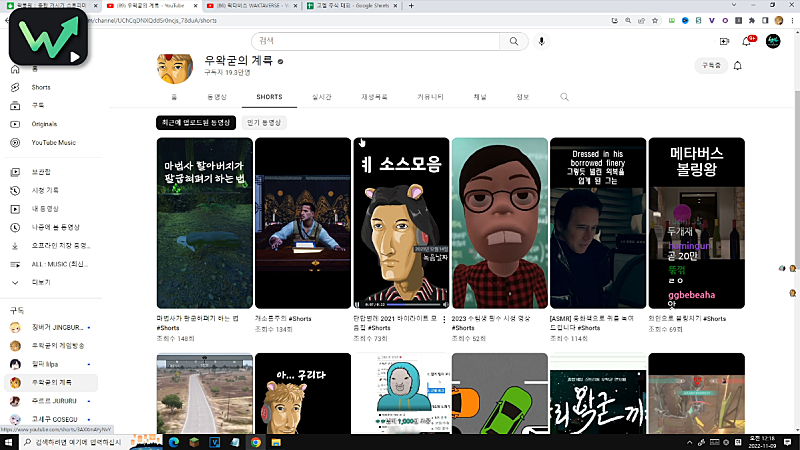Click the search button beside search box
800x450 pixels.
(x=513, y=41)
